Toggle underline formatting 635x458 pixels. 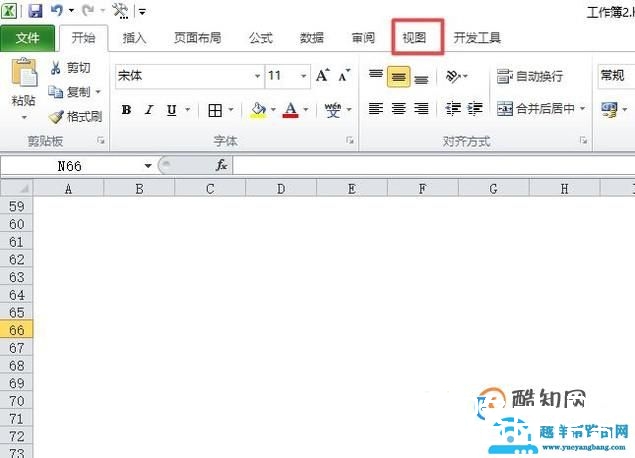(172, 110)
